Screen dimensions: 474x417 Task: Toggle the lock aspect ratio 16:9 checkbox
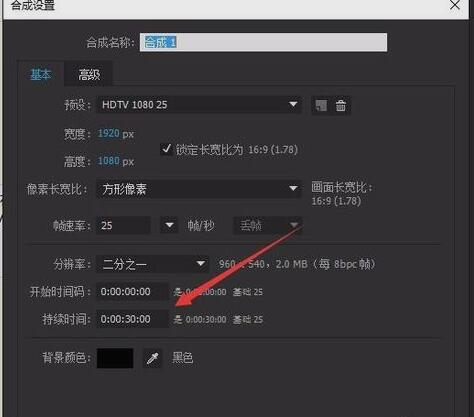166,149
